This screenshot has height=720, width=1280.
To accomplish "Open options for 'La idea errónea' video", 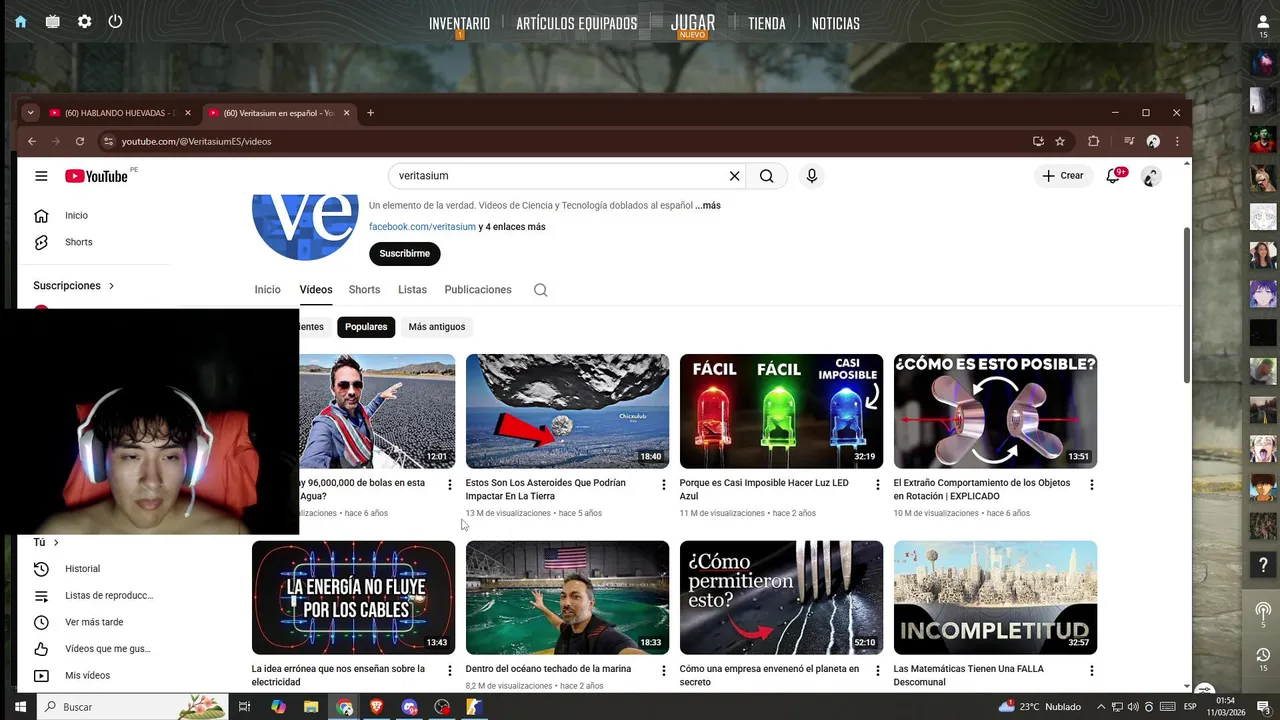I will pos(450,671).
